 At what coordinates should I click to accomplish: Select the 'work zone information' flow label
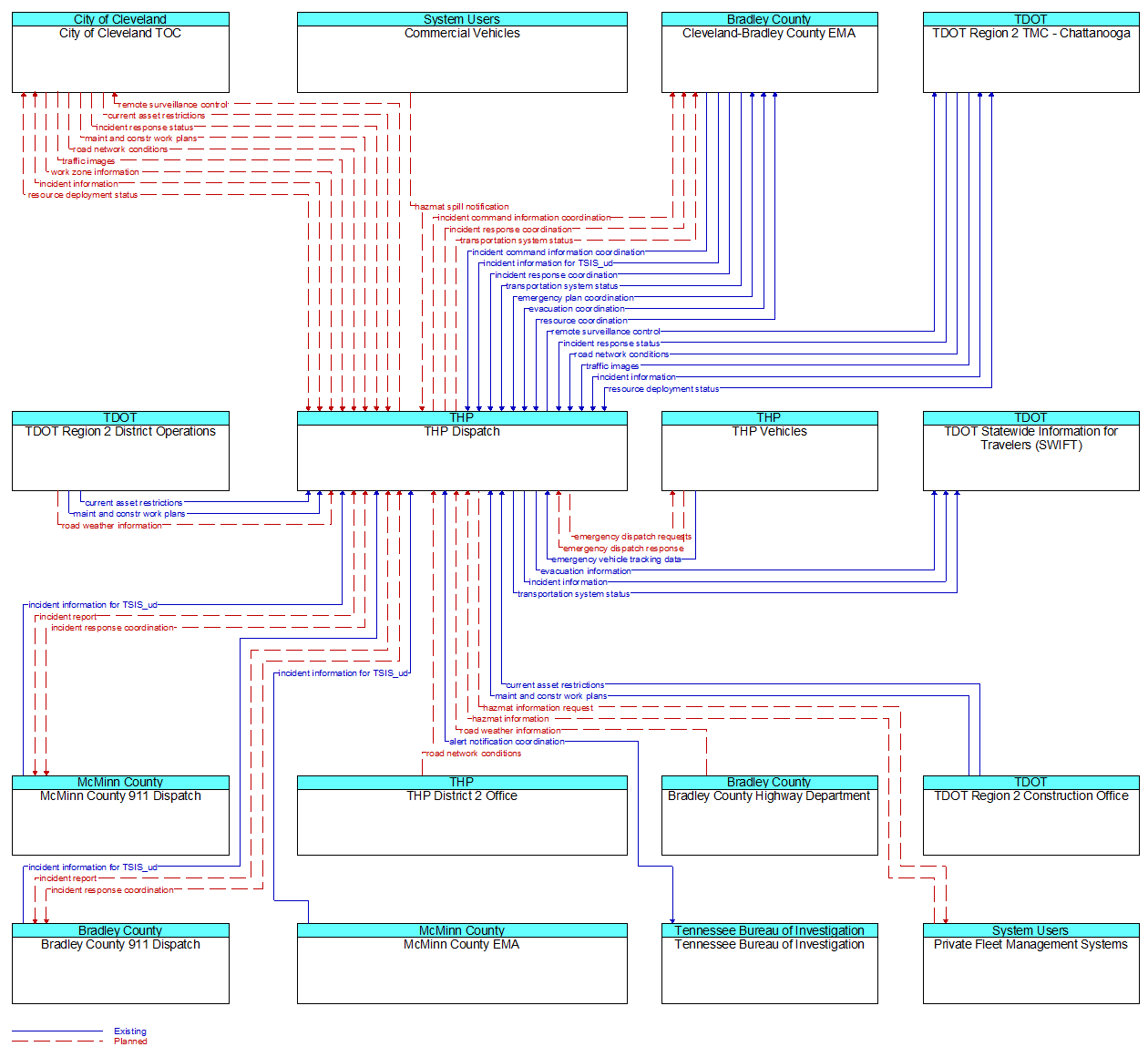95,172
